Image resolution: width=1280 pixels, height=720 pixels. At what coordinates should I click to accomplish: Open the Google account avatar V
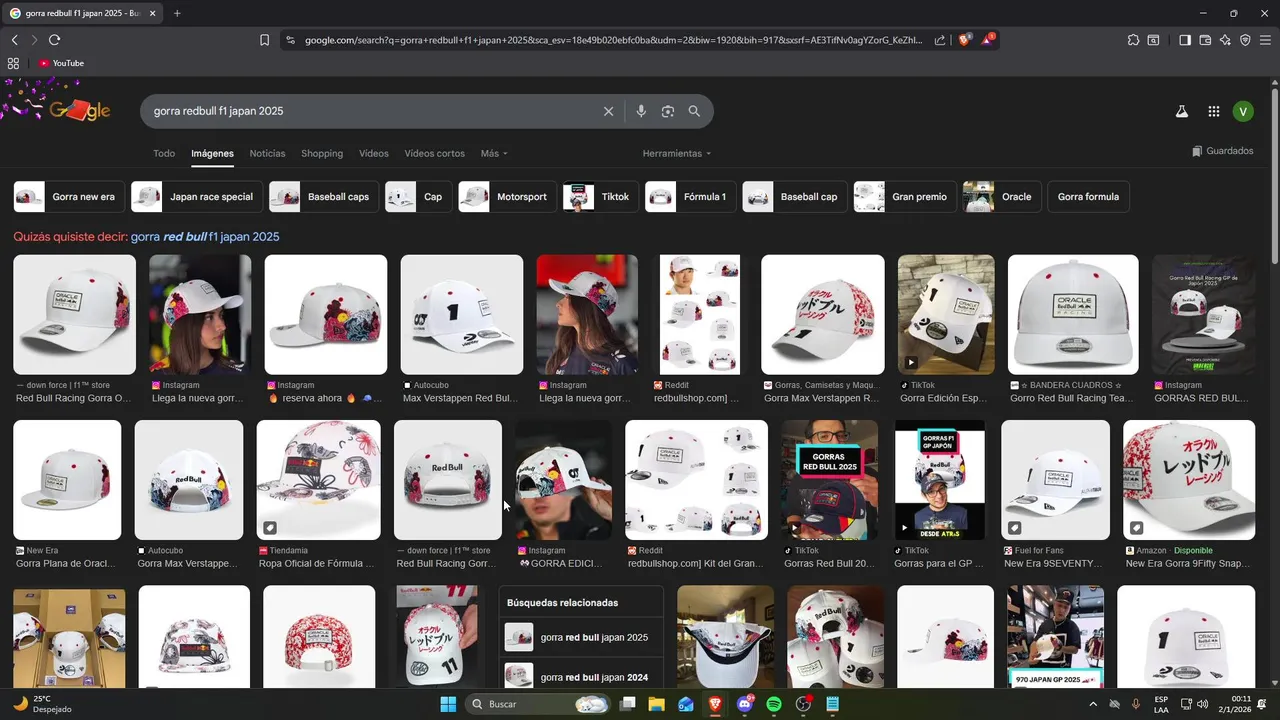pos(1243,112)
